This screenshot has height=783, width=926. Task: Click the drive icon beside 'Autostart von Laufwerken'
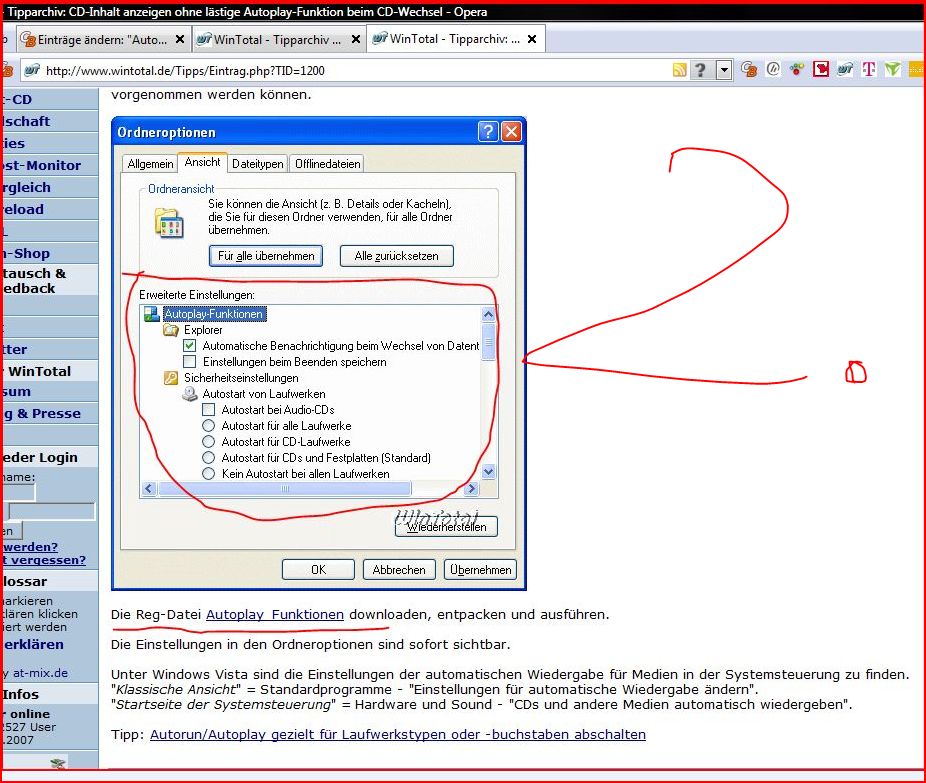pyautogui.click(x=190, y=394)
